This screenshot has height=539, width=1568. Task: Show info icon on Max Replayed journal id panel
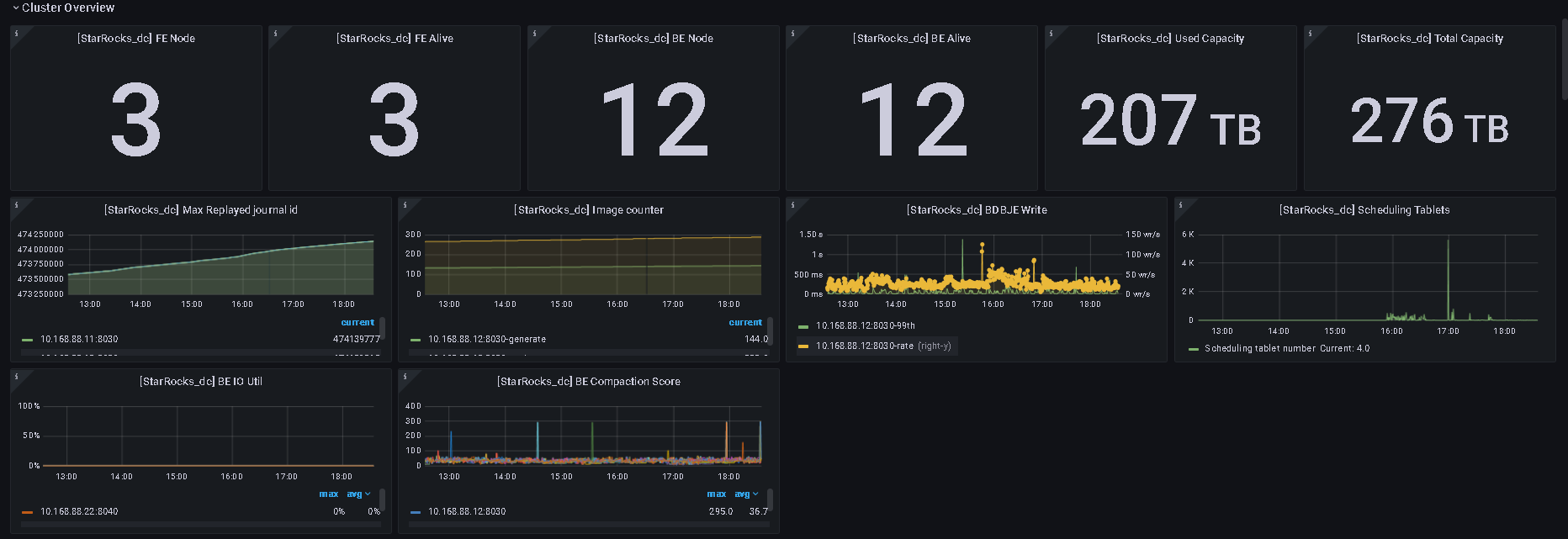click(x=17, y=204)
